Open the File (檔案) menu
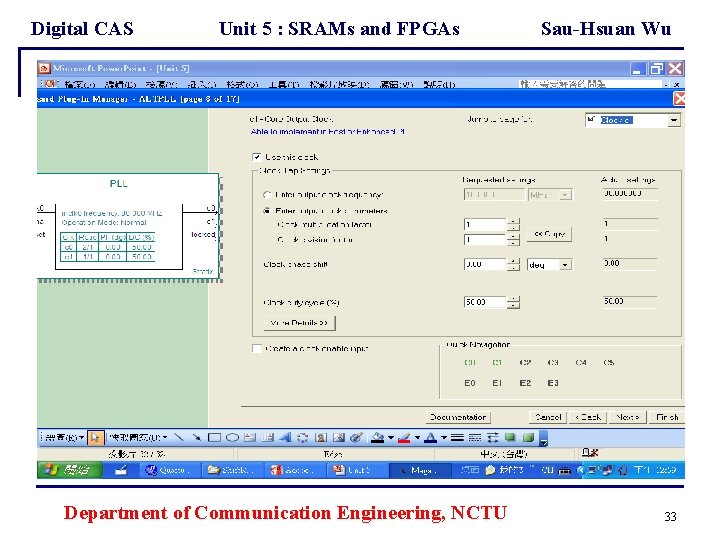Screen dimensions: 720x540 (80, 84)
